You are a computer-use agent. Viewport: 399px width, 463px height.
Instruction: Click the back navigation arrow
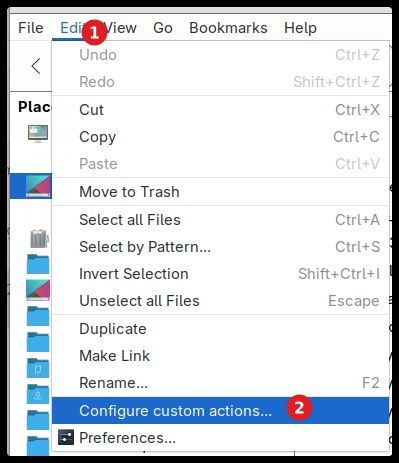[36, 66]
